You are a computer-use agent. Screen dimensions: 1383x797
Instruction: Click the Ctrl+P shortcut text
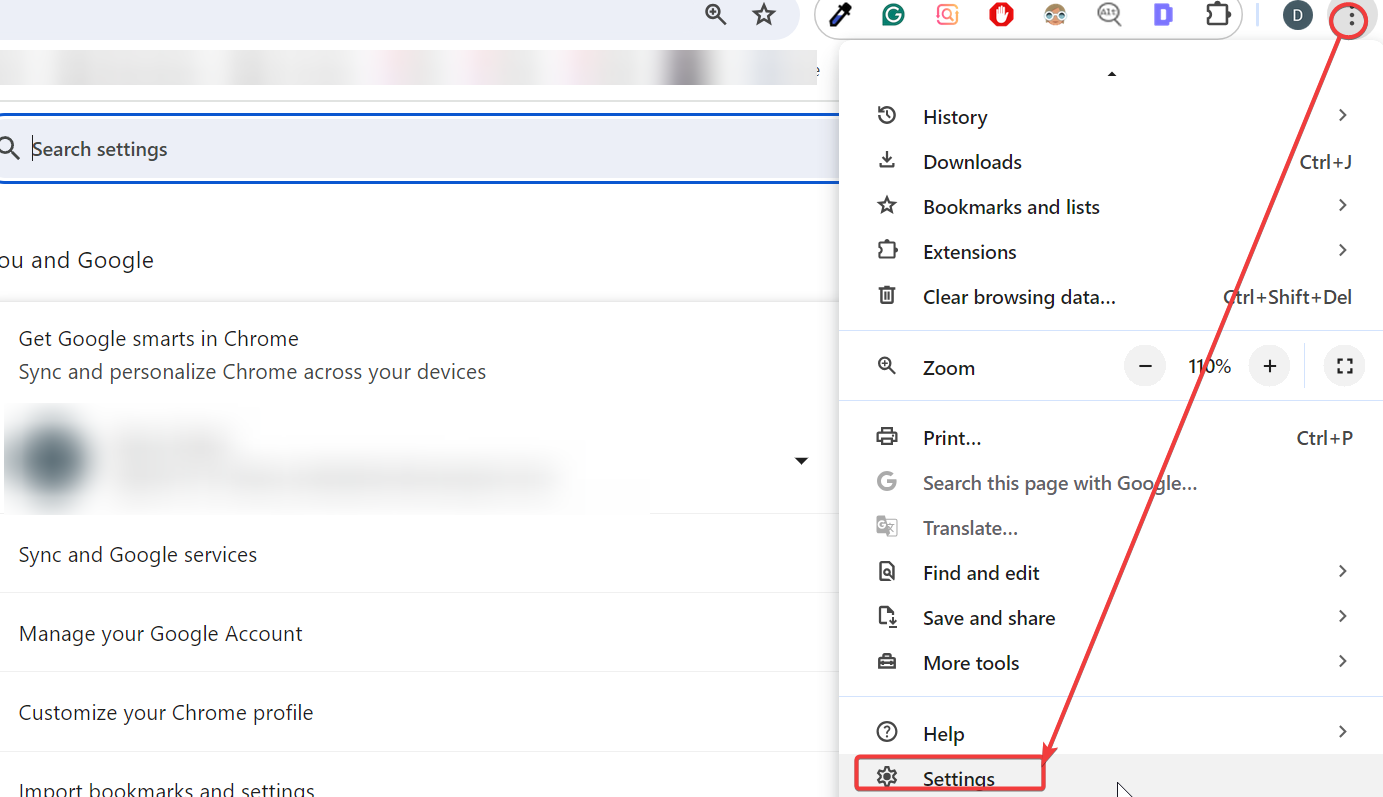pyautogui.click(x=1325, y=438)
